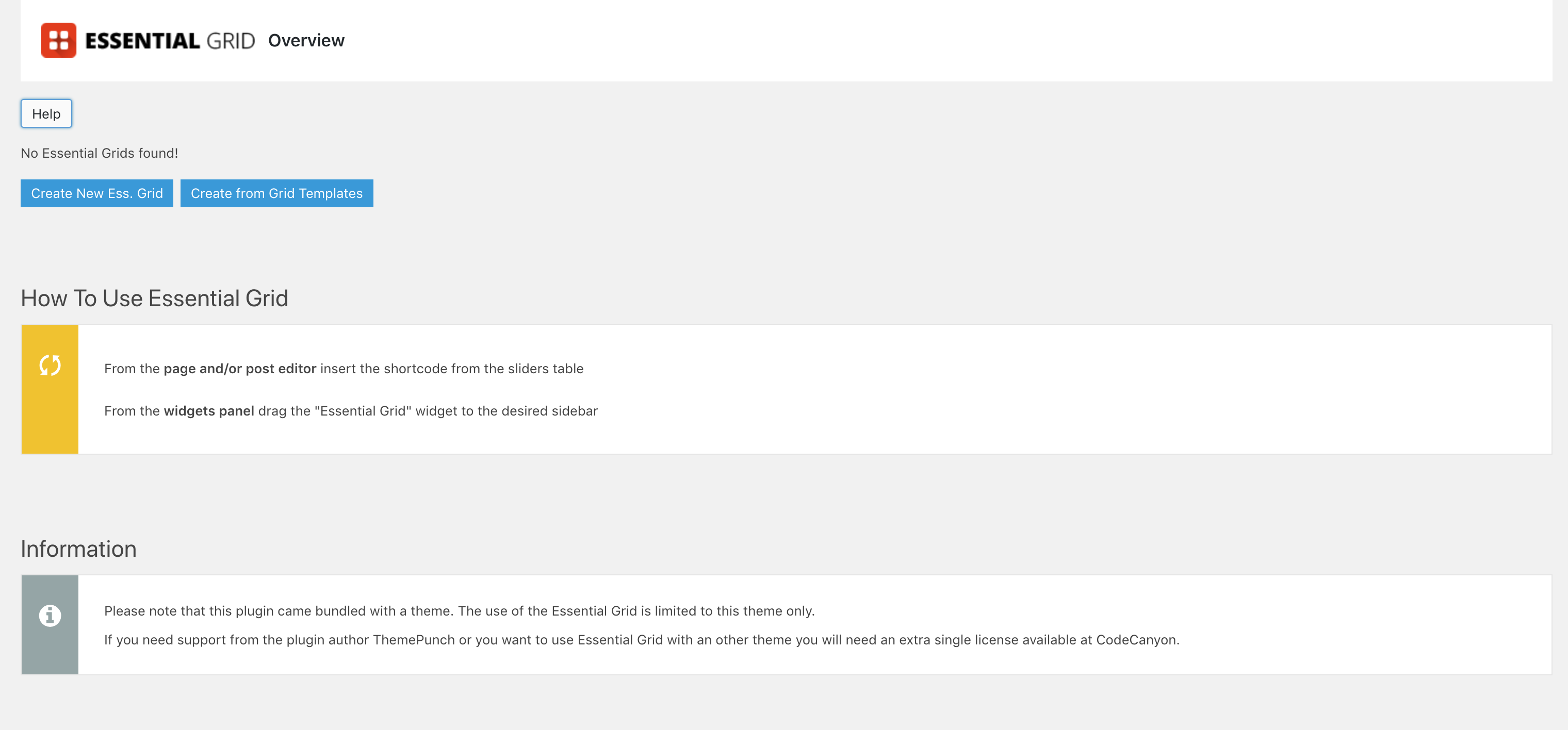Screen dimensions: 1568x730
Task: Click the yellow sidebar of the how-to box
Action: click(50, 389)
